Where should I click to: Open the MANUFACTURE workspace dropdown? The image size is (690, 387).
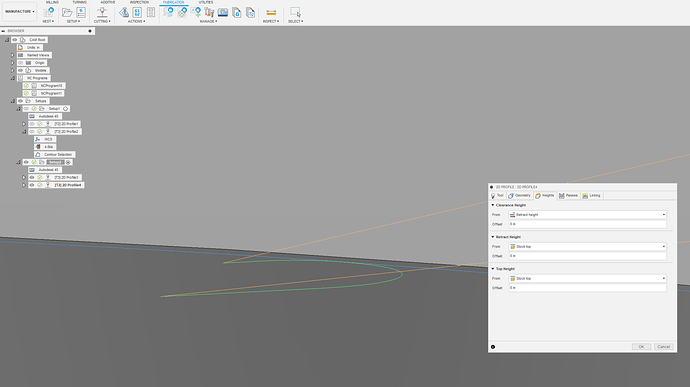pos(19,12)
